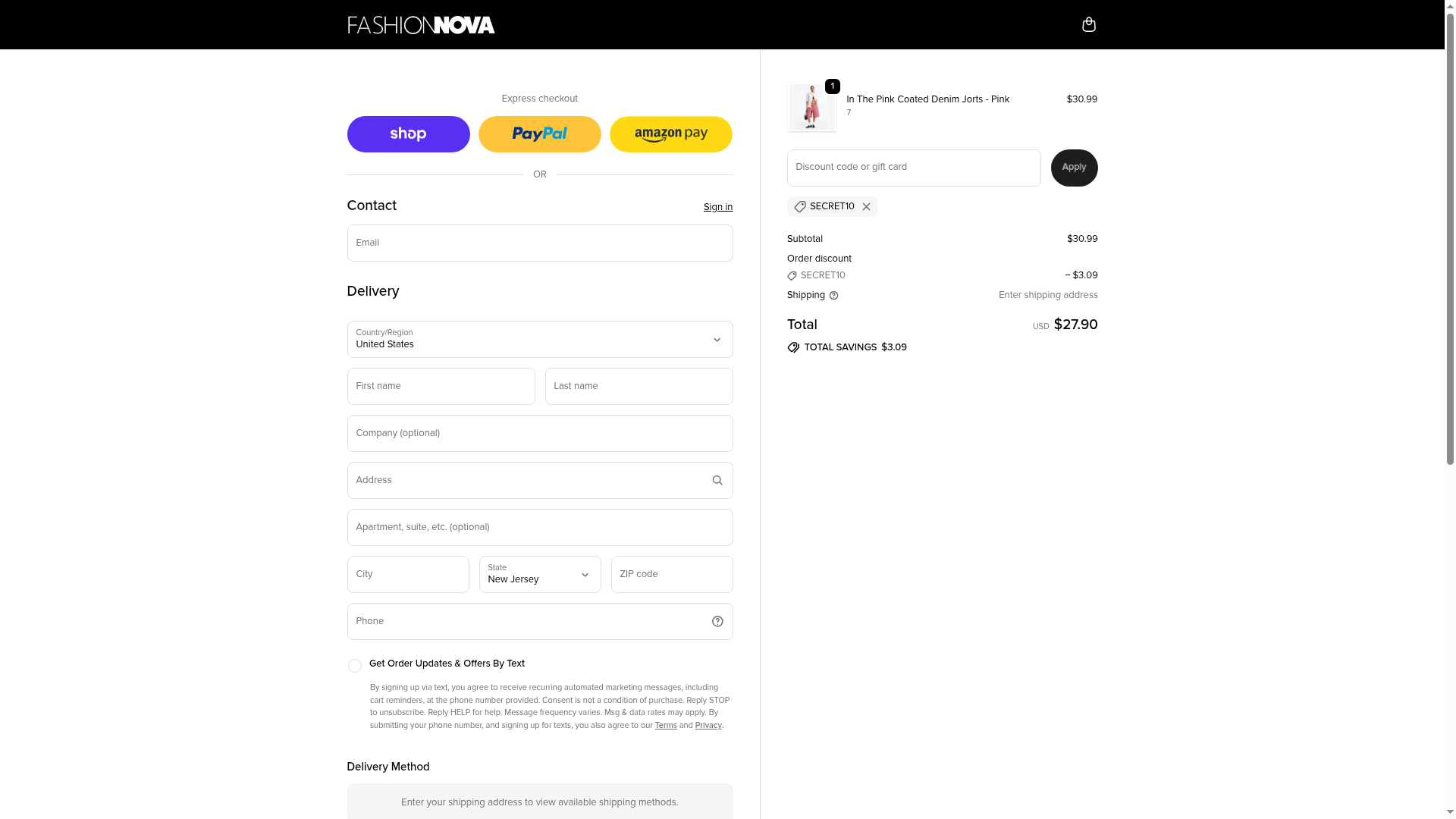
Task: Select Amazon Pay express checkout
Action: click(x=670, y=134)
